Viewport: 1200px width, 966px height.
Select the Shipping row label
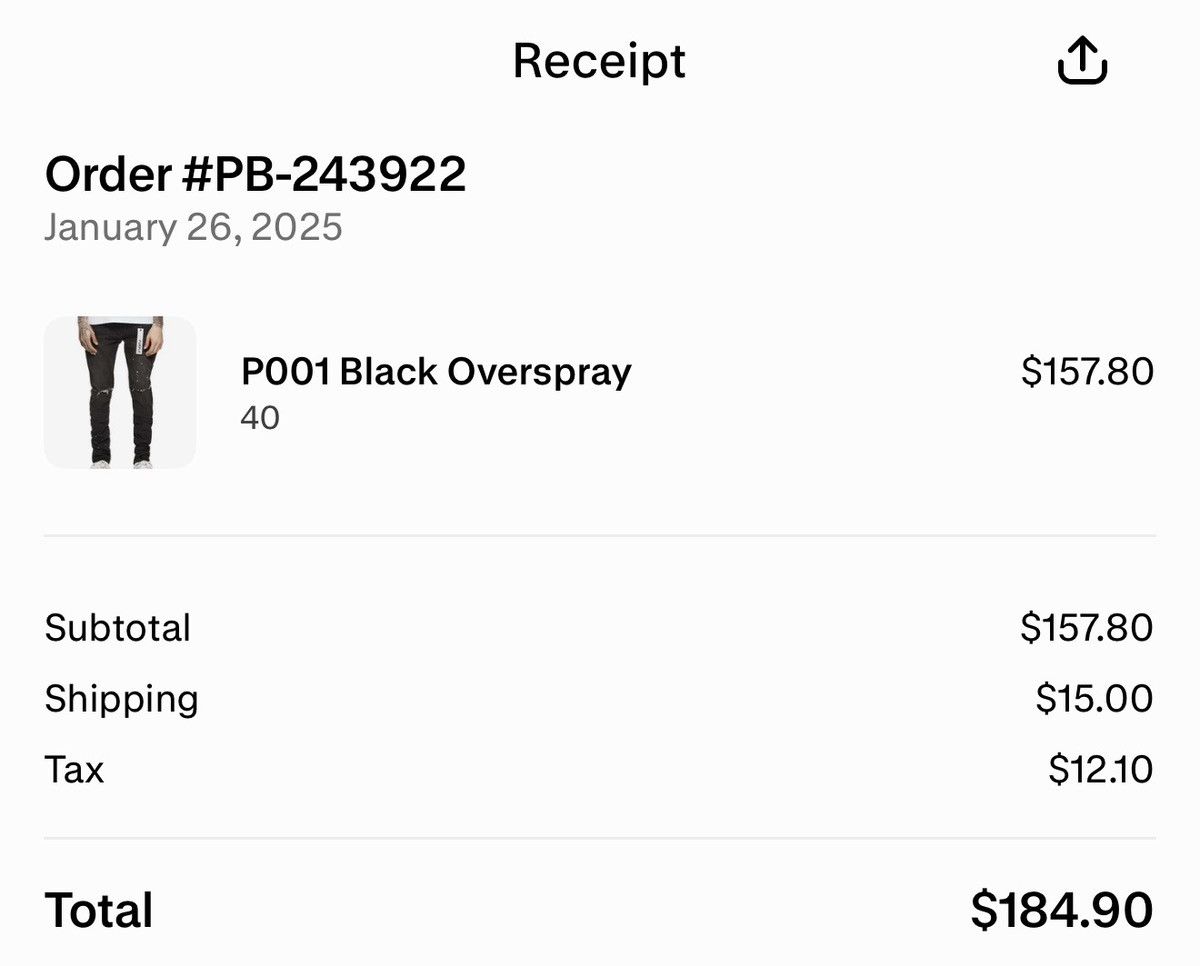[121, 699]
